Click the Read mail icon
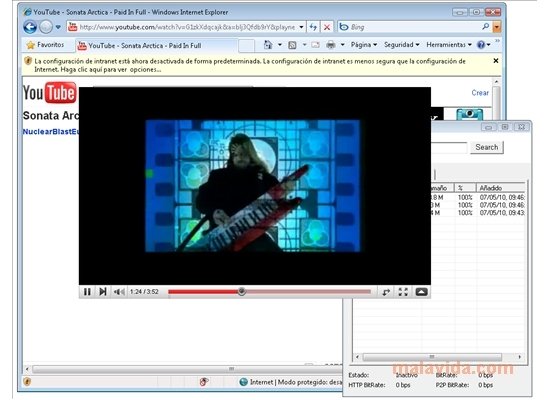This screenshot has width=550, height=400. (315, 45)
